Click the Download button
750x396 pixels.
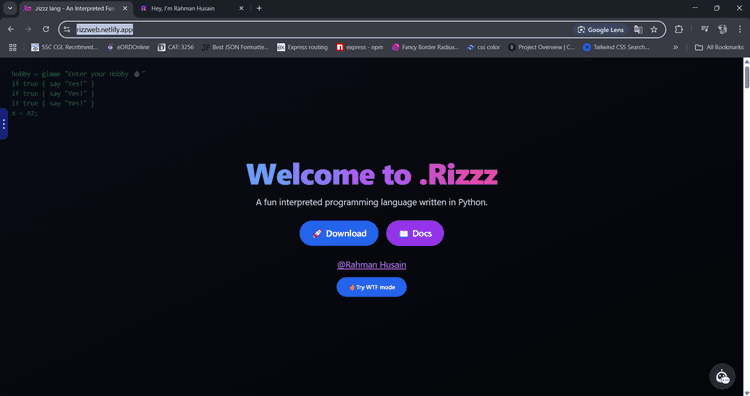(x=339, y=233)
